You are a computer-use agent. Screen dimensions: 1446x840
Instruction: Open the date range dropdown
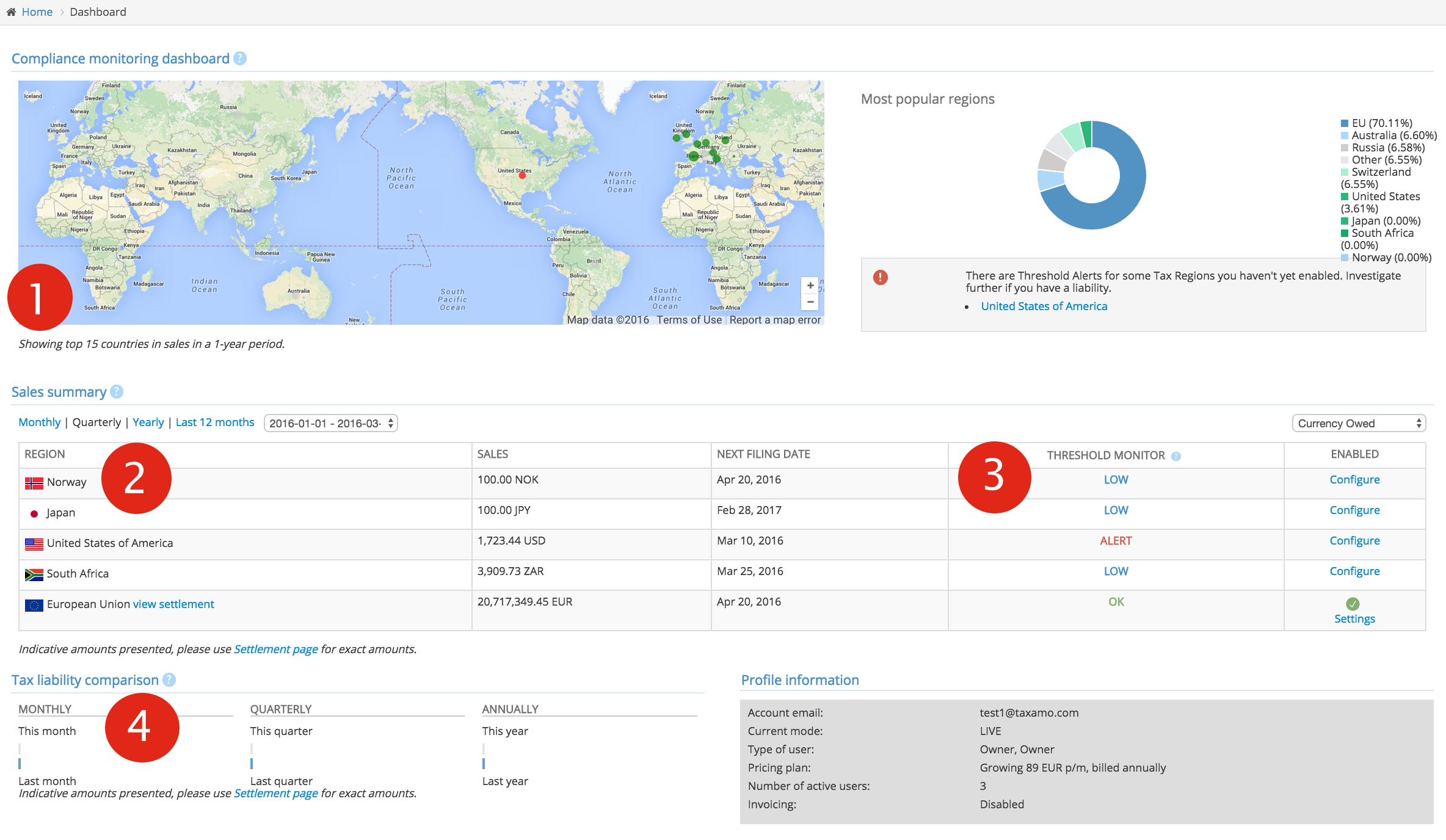[330, 423]
